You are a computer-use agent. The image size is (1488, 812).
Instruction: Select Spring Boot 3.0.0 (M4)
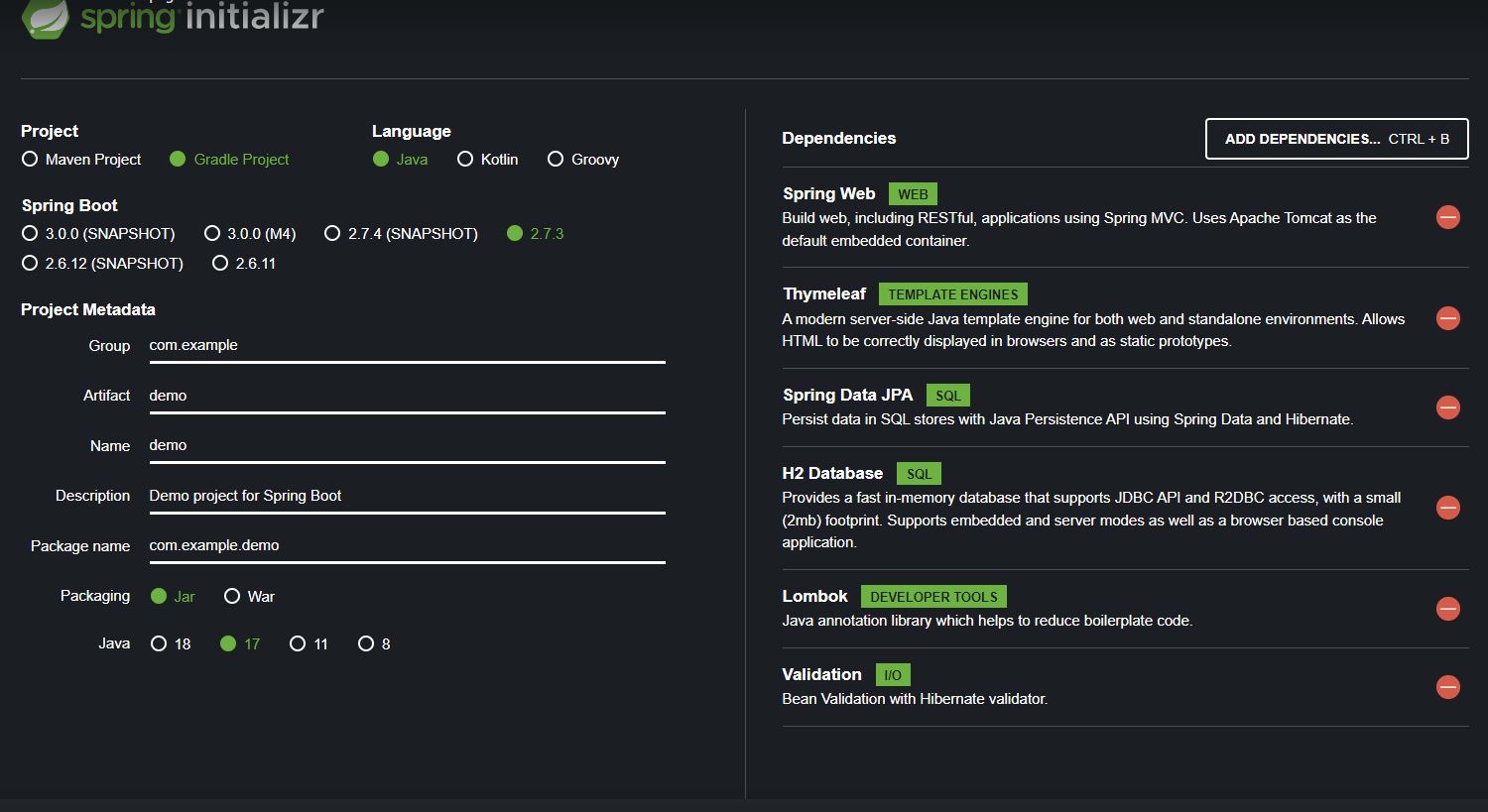(x=251, y=234)
